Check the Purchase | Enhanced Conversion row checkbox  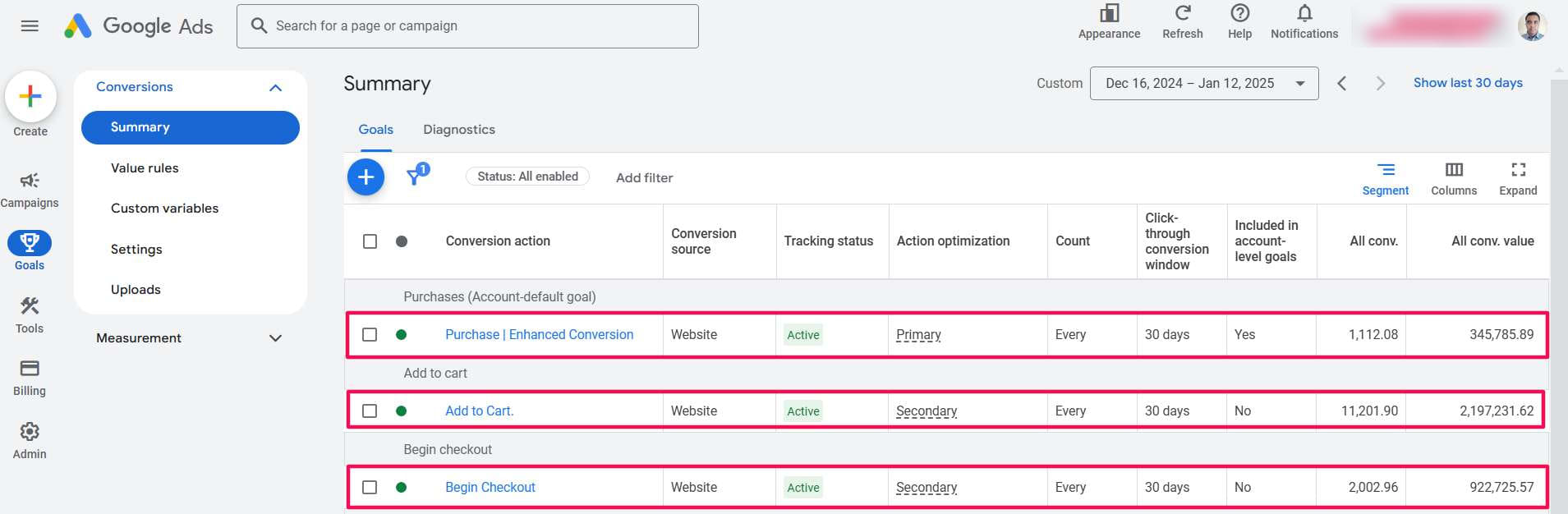pyautogui.click(x=370, y=335)
